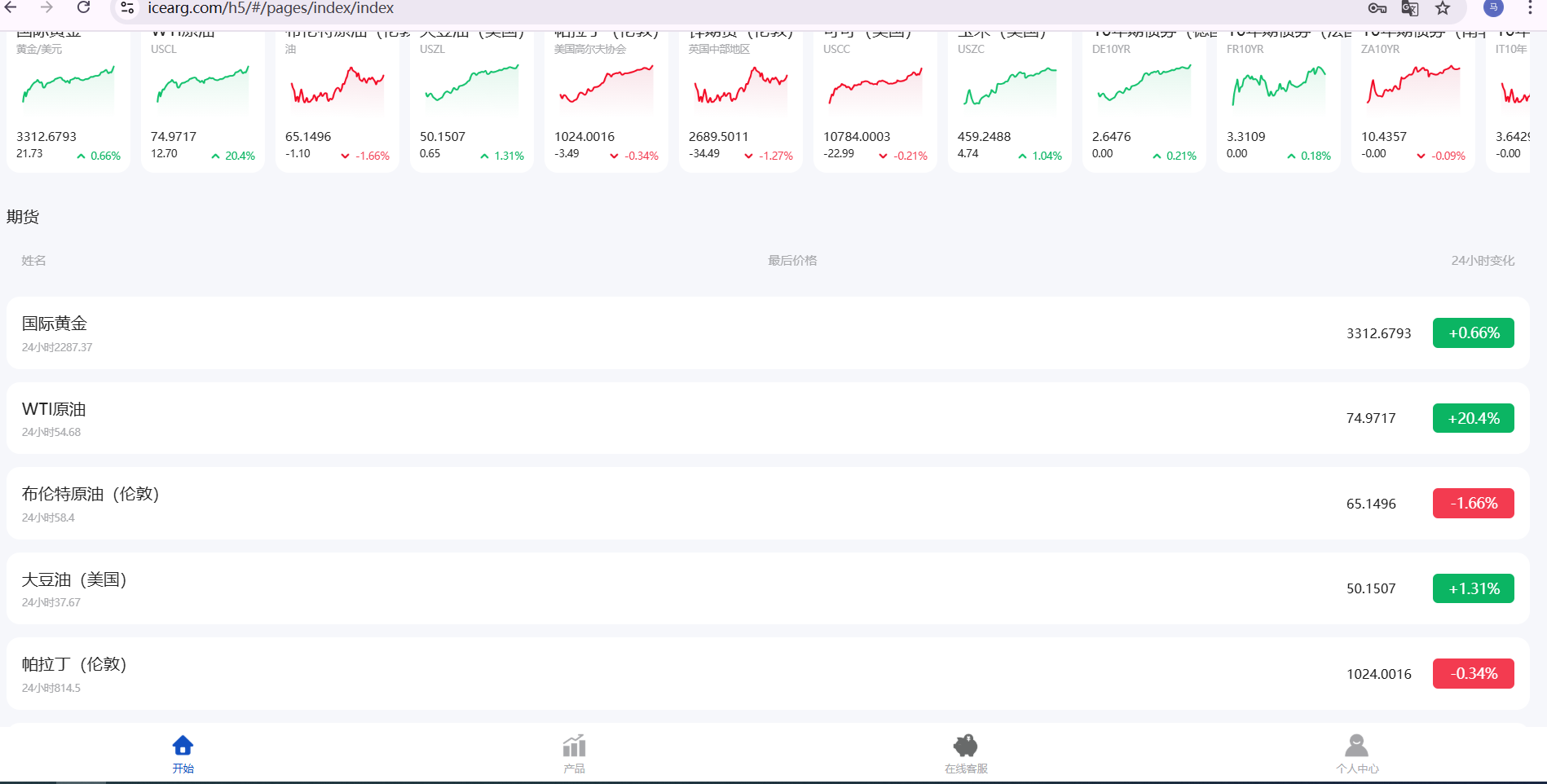Click the -1.66% badge for 布伦特原油

point(1473,504)
